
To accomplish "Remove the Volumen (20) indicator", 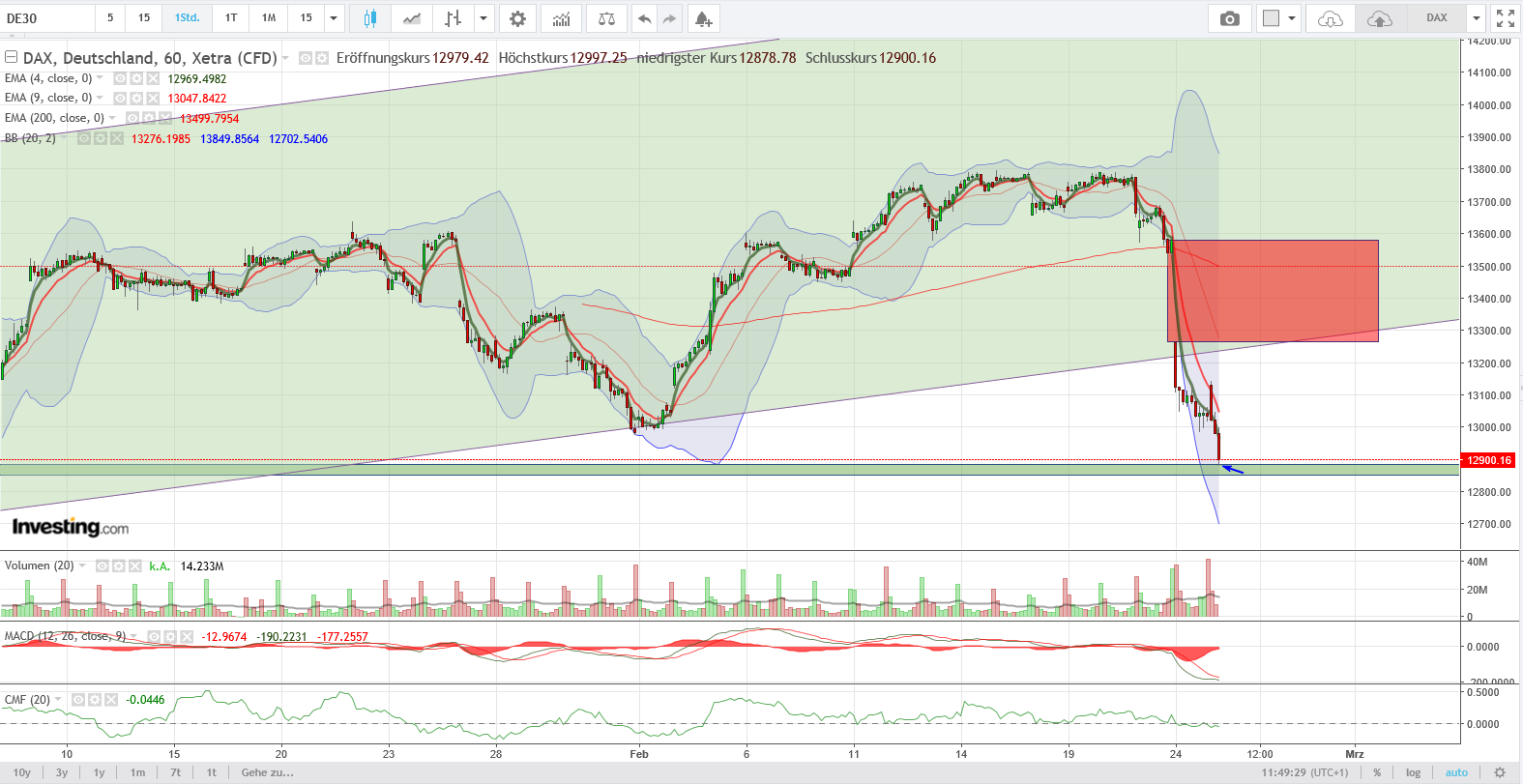I will pyautogui.click(x=133, y=566).
